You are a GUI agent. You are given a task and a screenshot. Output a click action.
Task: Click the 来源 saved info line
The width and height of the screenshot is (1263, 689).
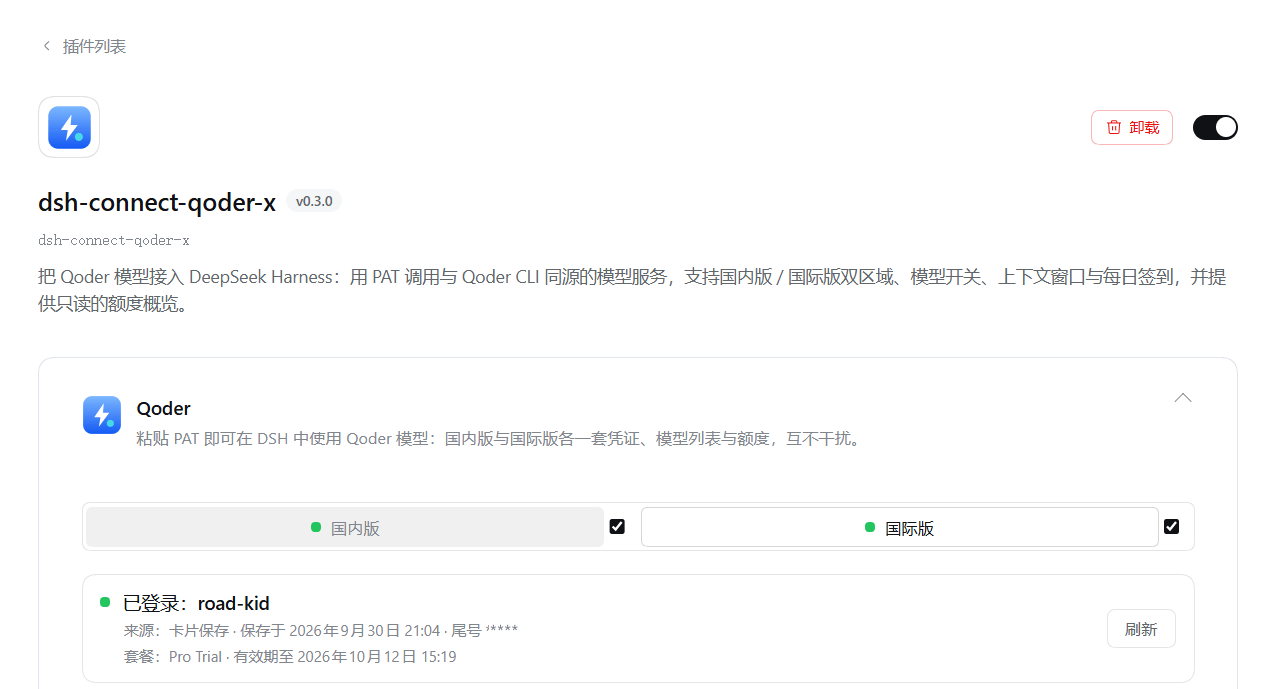point(321,630)
